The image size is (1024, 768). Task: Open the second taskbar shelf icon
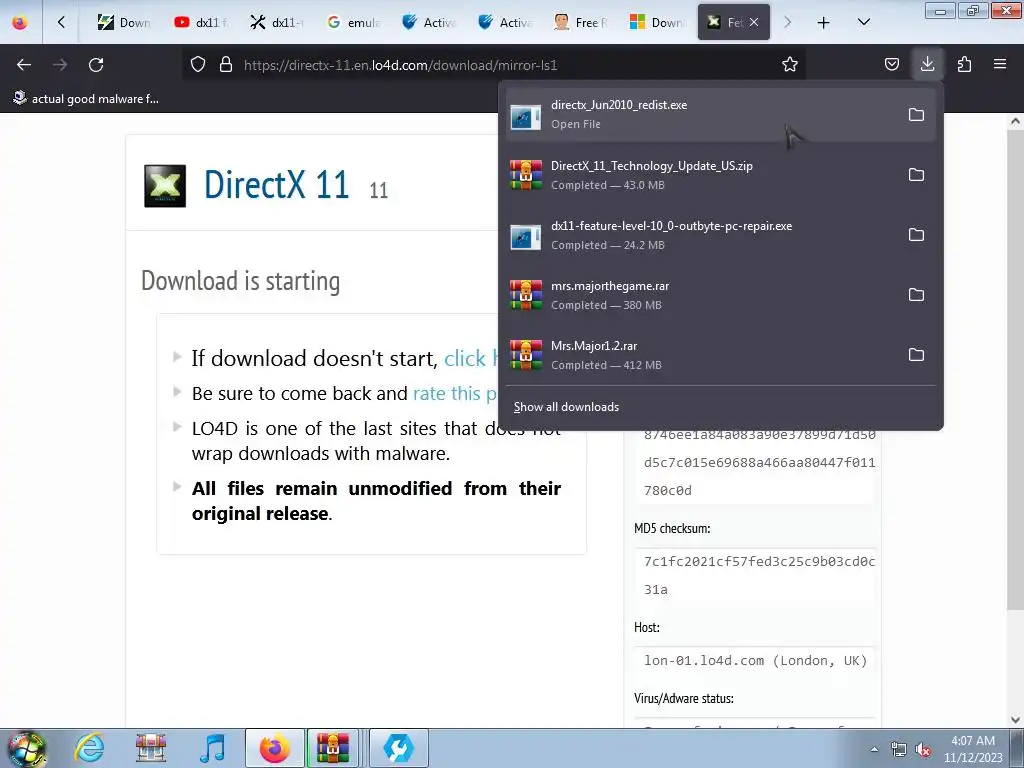(x=151, y=748)
